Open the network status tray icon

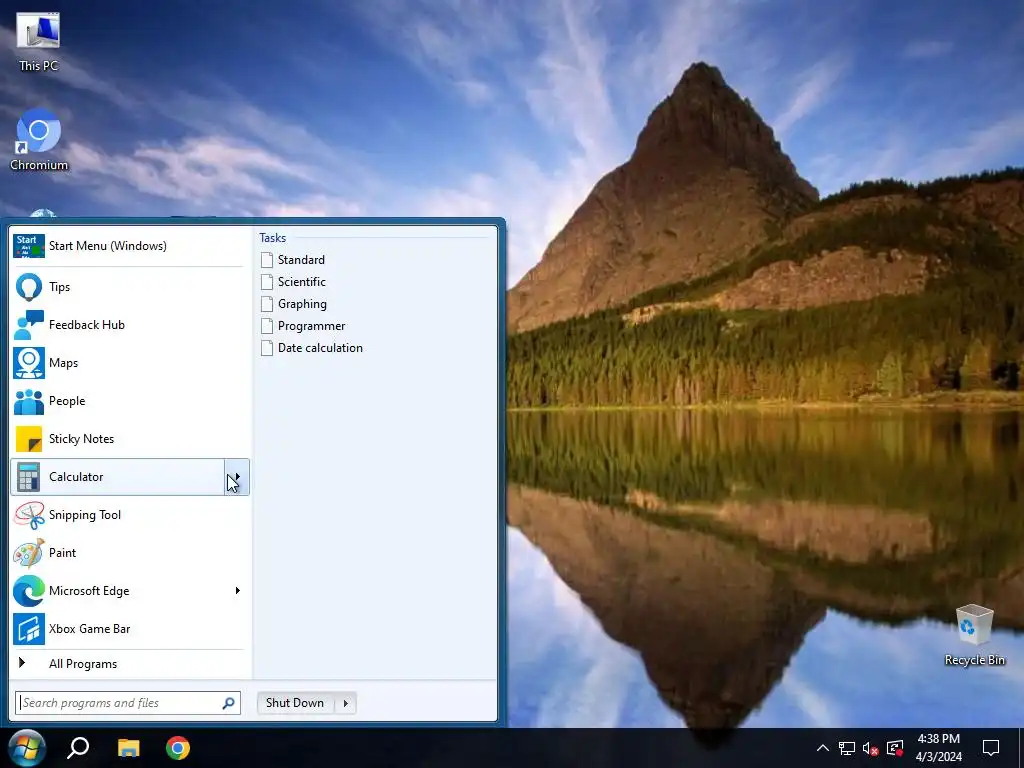pyautogui.click(x=847, y=748)
